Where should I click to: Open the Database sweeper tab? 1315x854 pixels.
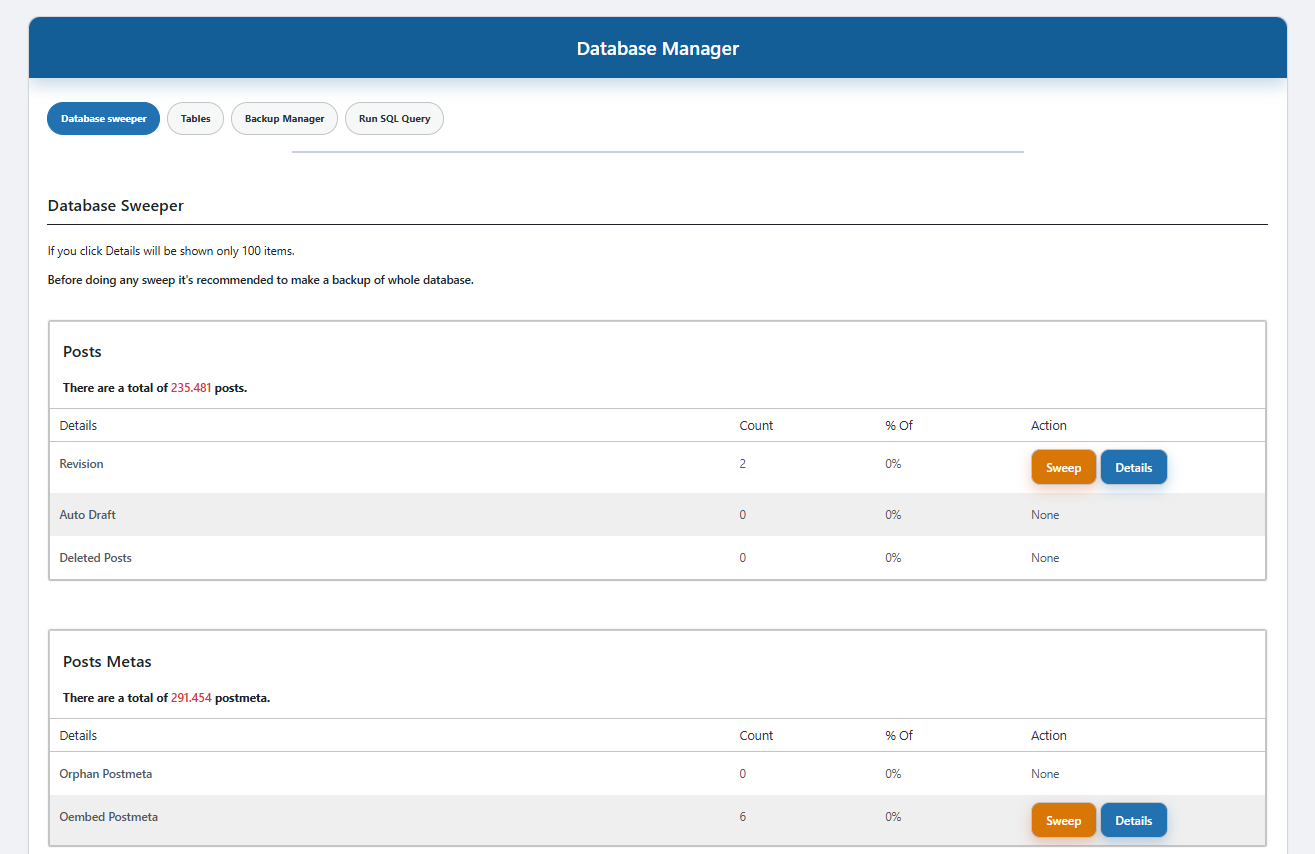click(103, 118)
